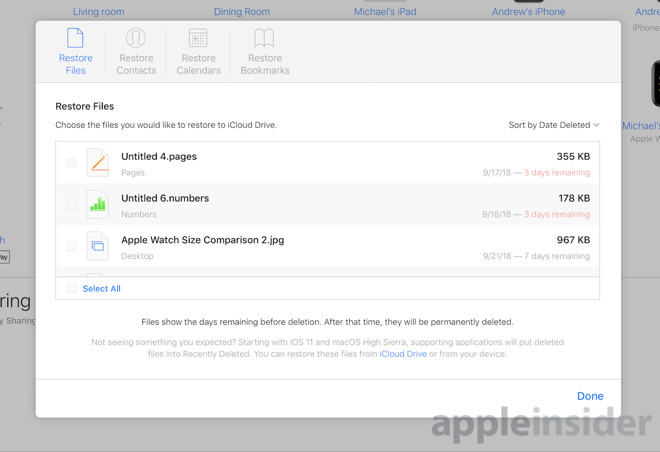The width and height of the screenshot is (660, 452).
Task: Open Living room device in background page
Action: [x=98, y=12]
